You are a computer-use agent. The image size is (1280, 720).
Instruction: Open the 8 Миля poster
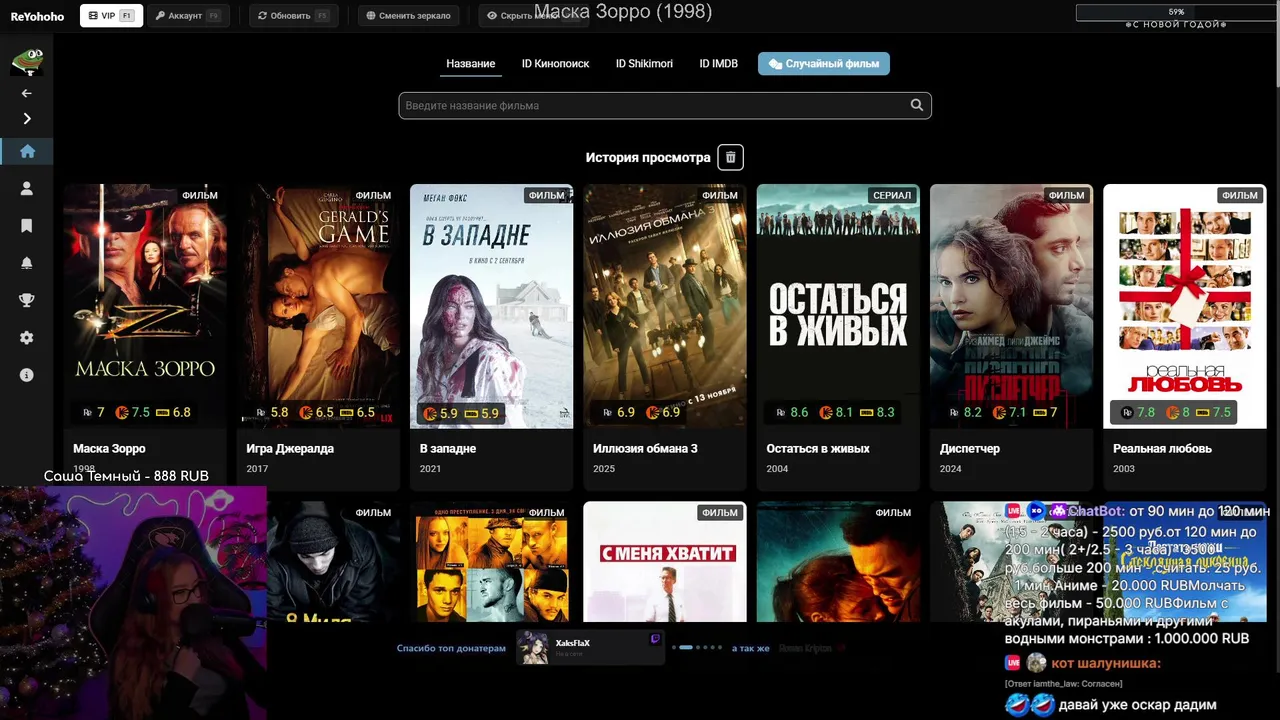333,562
